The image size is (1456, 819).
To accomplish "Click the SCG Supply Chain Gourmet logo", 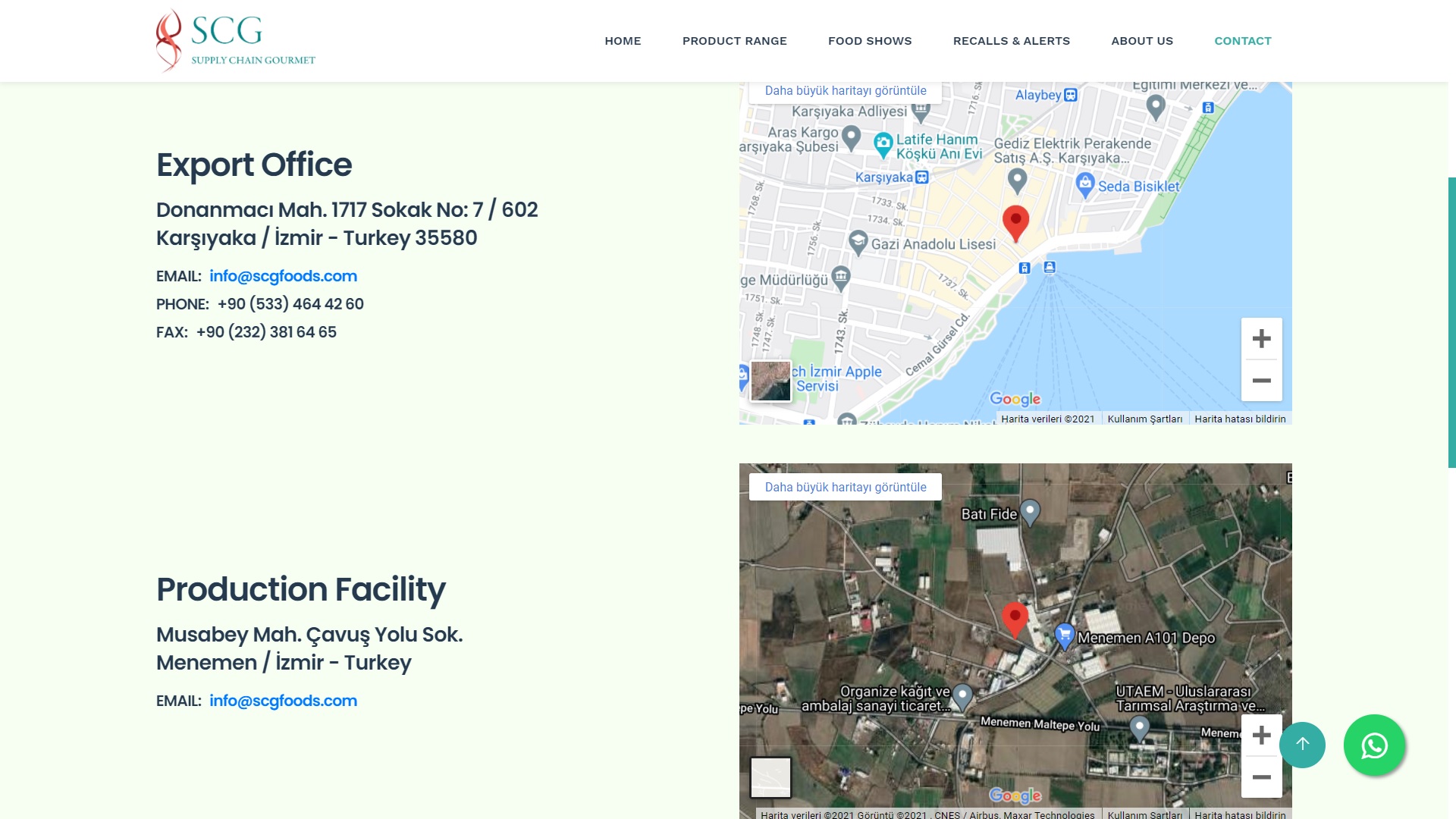I will [x=235, y=41].
